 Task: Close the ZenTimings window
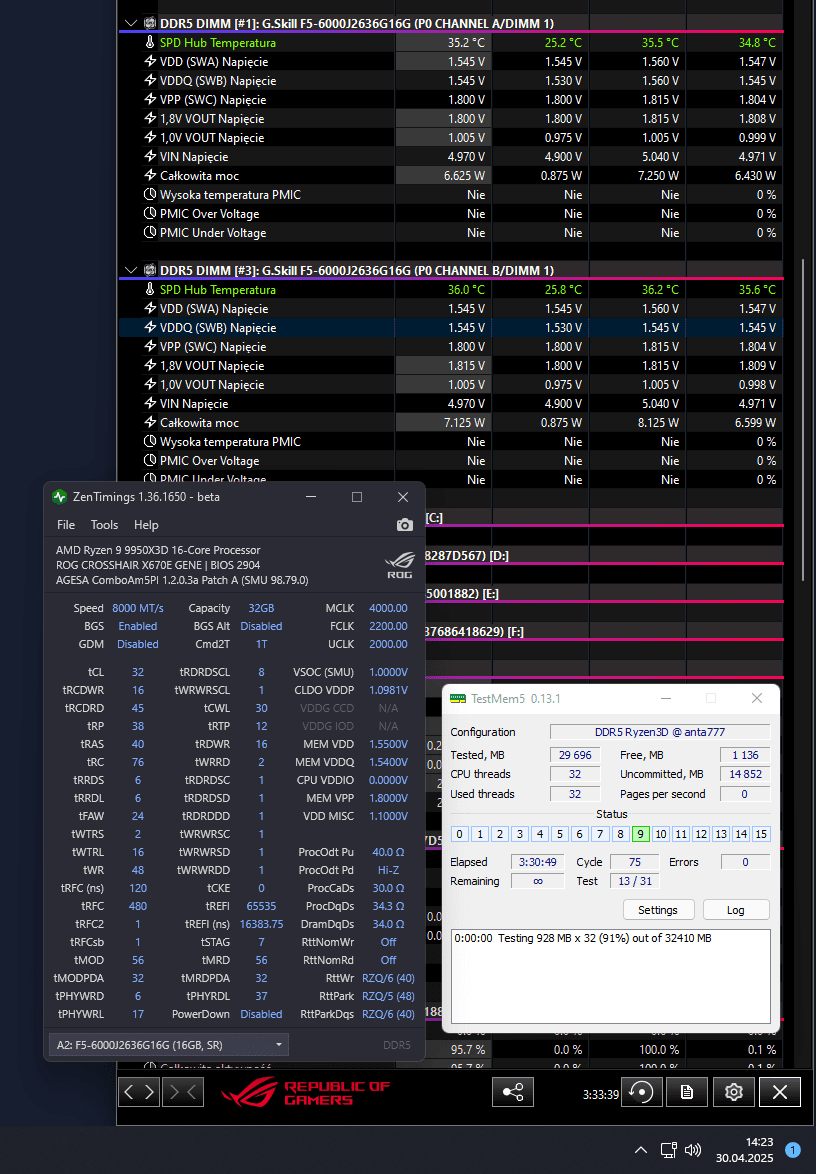coord(403,497)
